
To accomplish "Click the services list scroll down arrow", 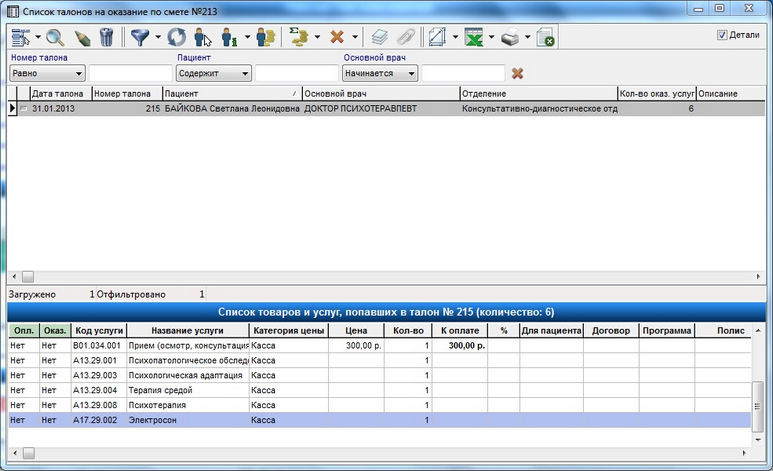I will click(x=758, y=439).
